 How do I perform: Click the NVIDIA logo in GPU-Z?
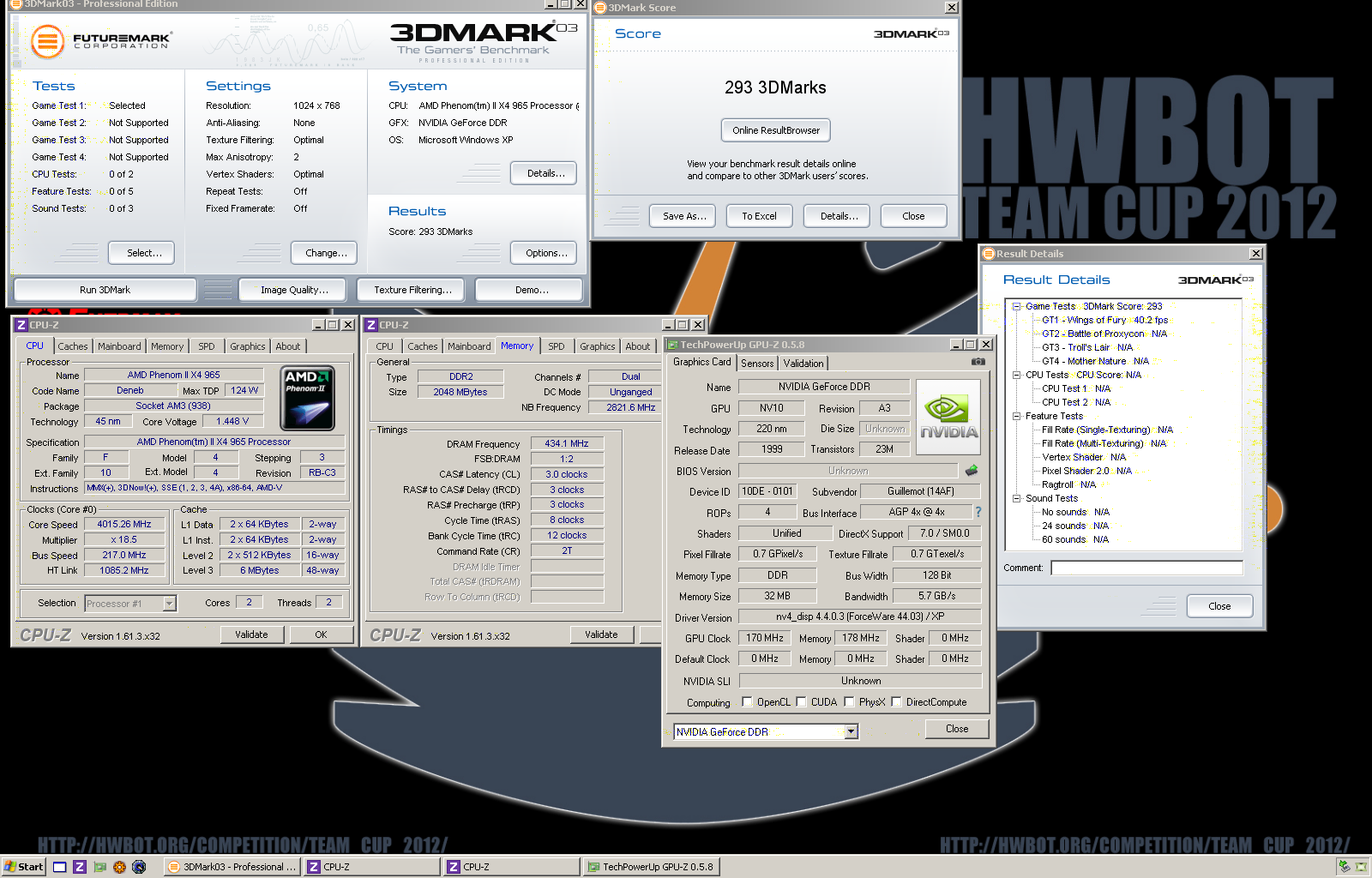point(948,417)
